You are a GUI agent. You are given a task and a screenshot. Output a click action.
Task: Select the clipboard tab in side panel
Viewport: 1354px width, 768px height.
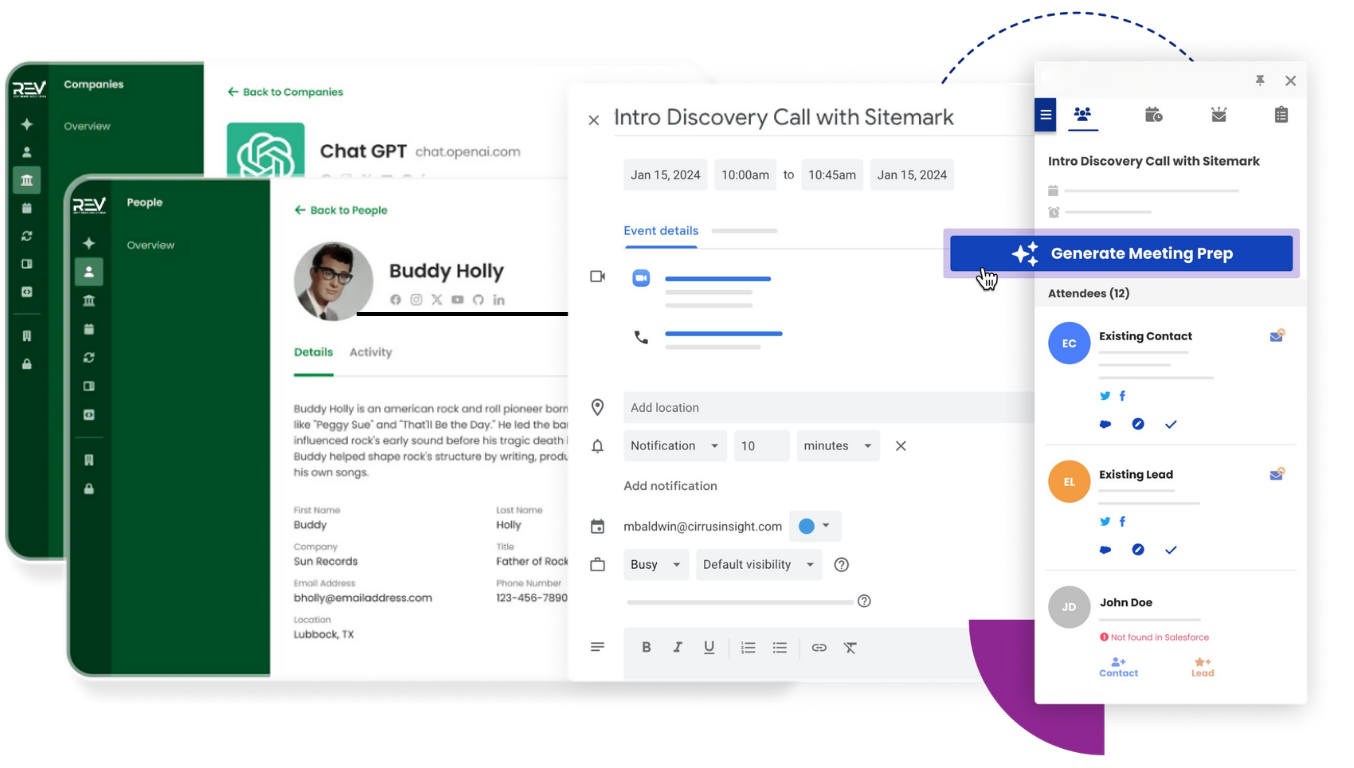point(1281,115)
